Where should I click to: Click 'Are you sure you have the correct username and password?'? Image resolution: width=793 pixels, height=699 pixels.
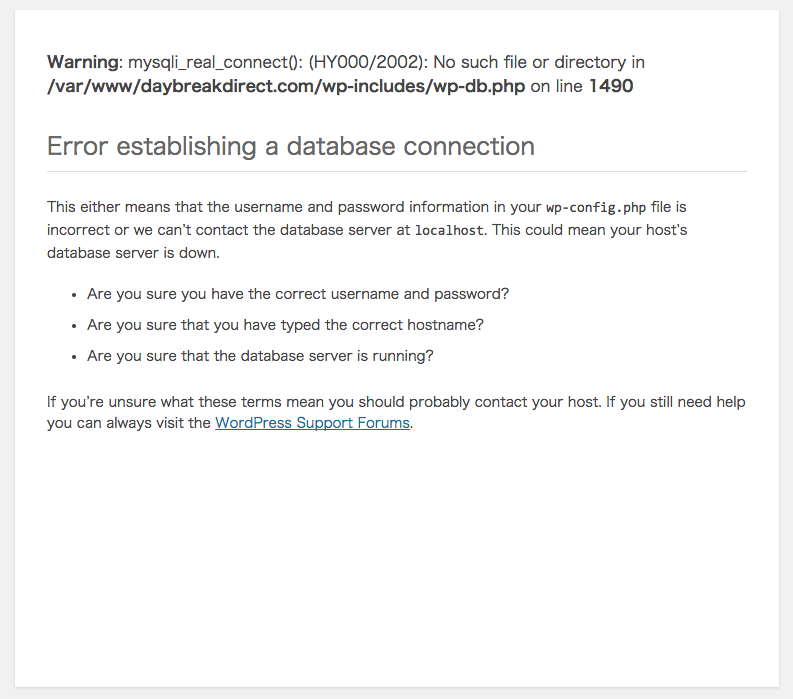click(298, 294)
